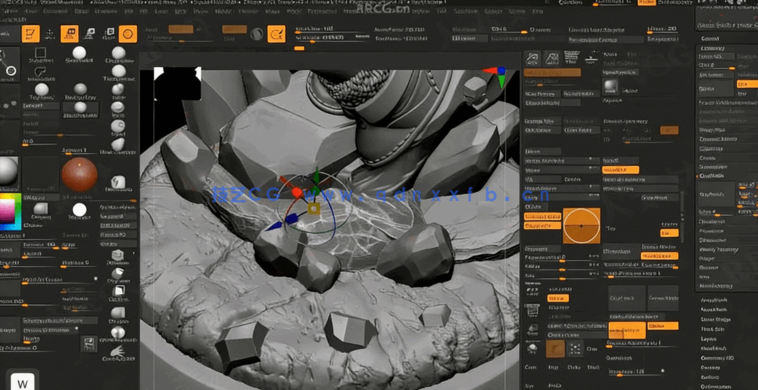Click the small picture-frame icon in left panel

(88, 344)
